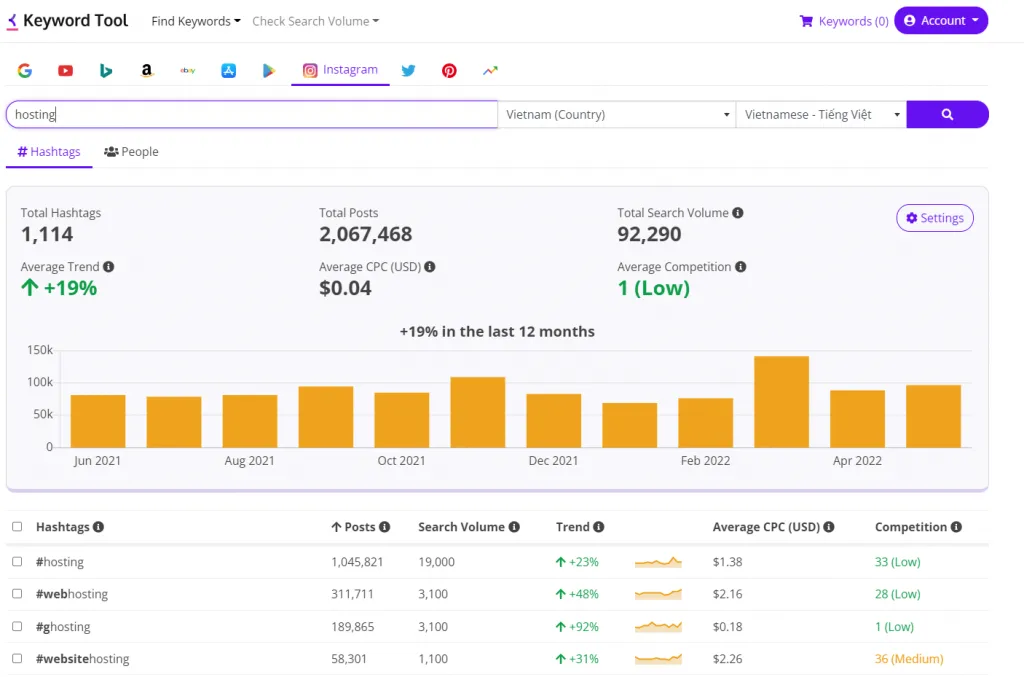Select the Google Play platform icon

tap(268, 70)
